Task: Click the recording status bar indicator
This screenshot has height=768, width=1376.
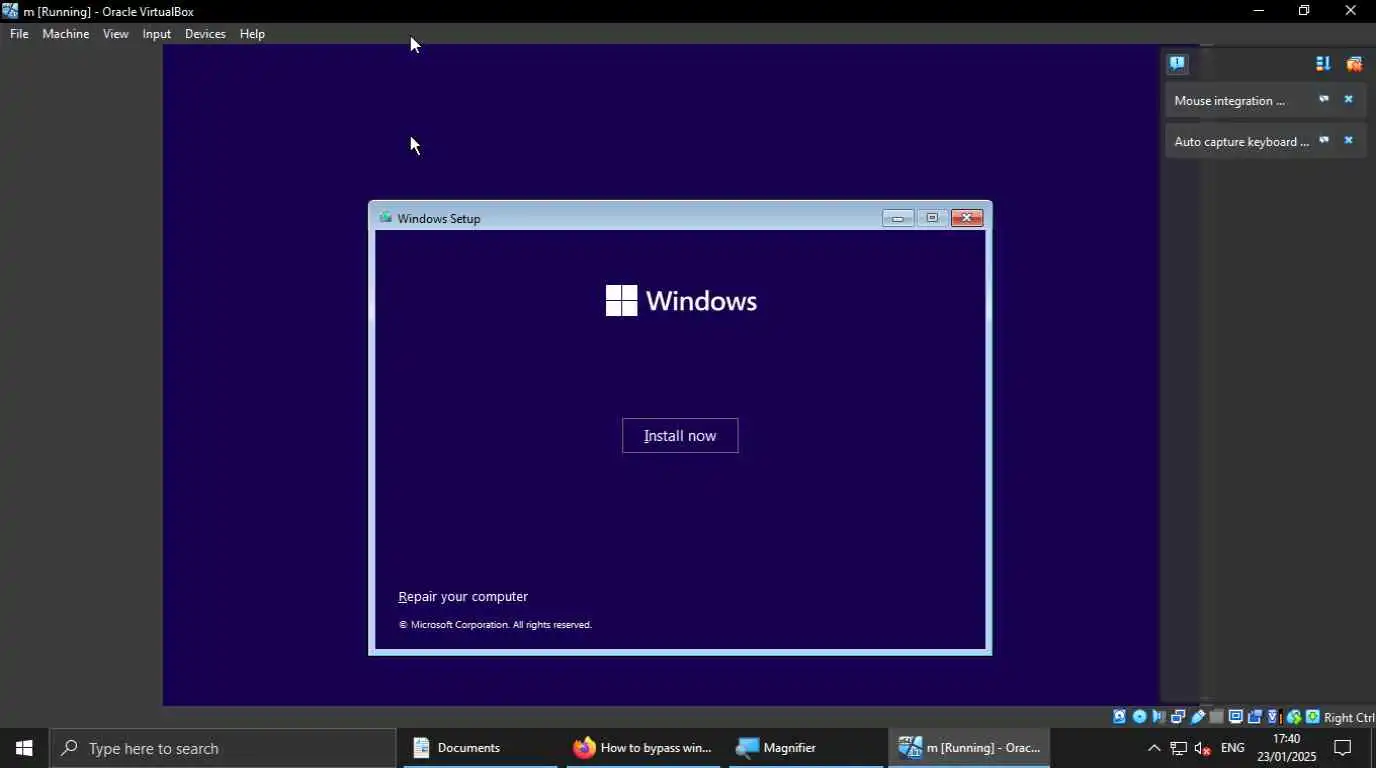Action: click(1254, 717)
